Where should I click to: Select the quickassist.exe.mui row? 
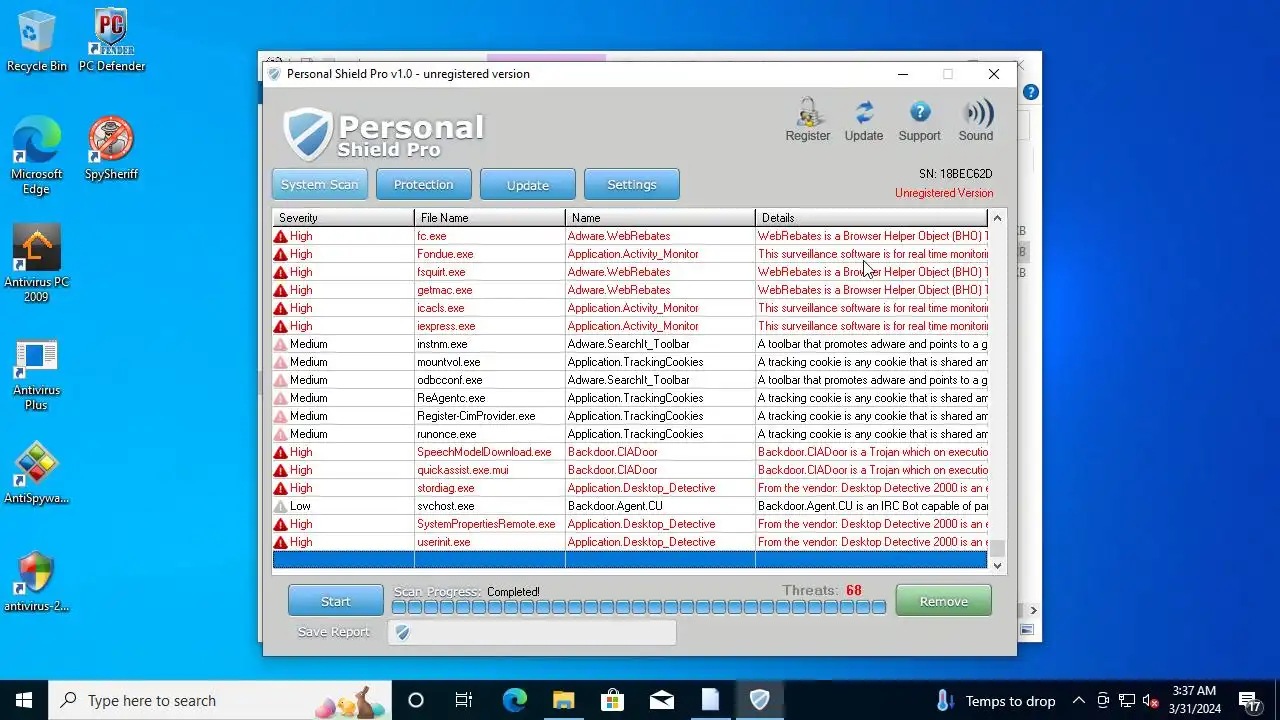click(x=630, y=470)
